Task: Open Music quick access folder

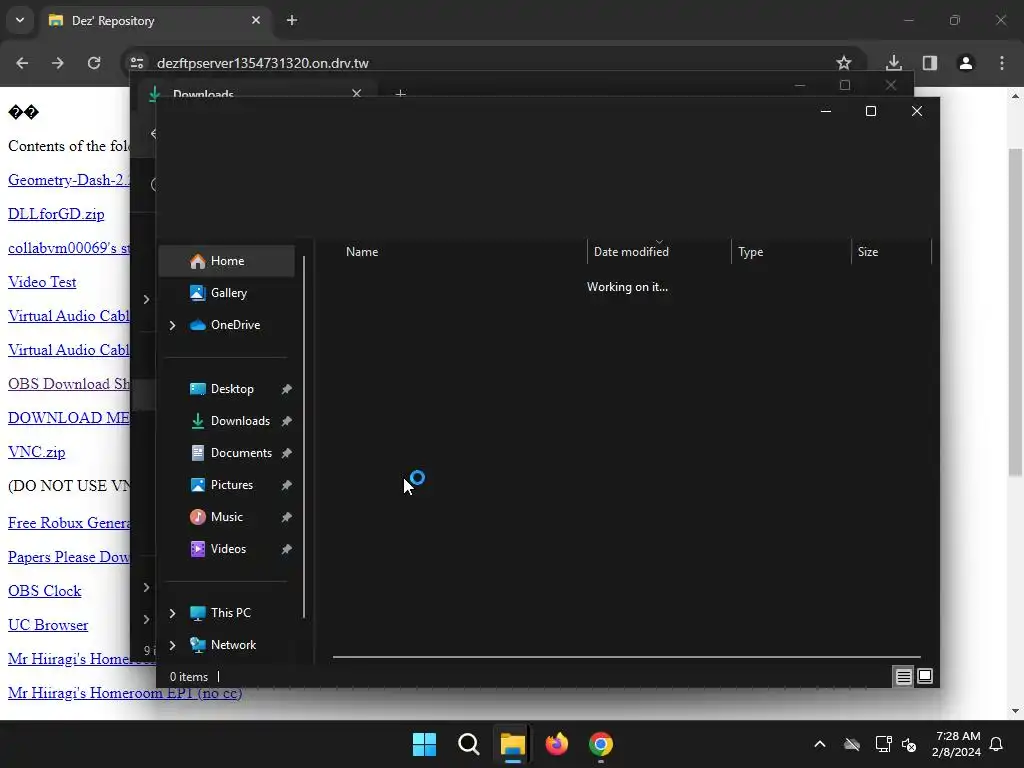Action: coord(227,517)
